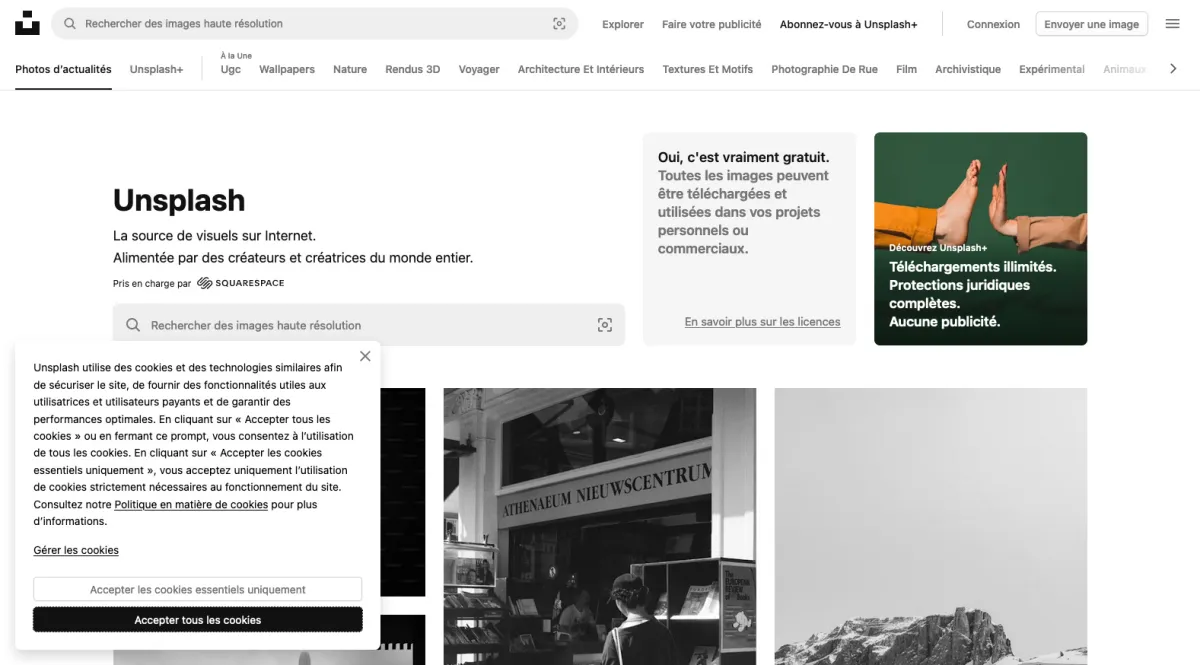The image size is (1200, 665).
Task: Open the Athenaeum Nieuwscentrum photo
Action: 600,526
